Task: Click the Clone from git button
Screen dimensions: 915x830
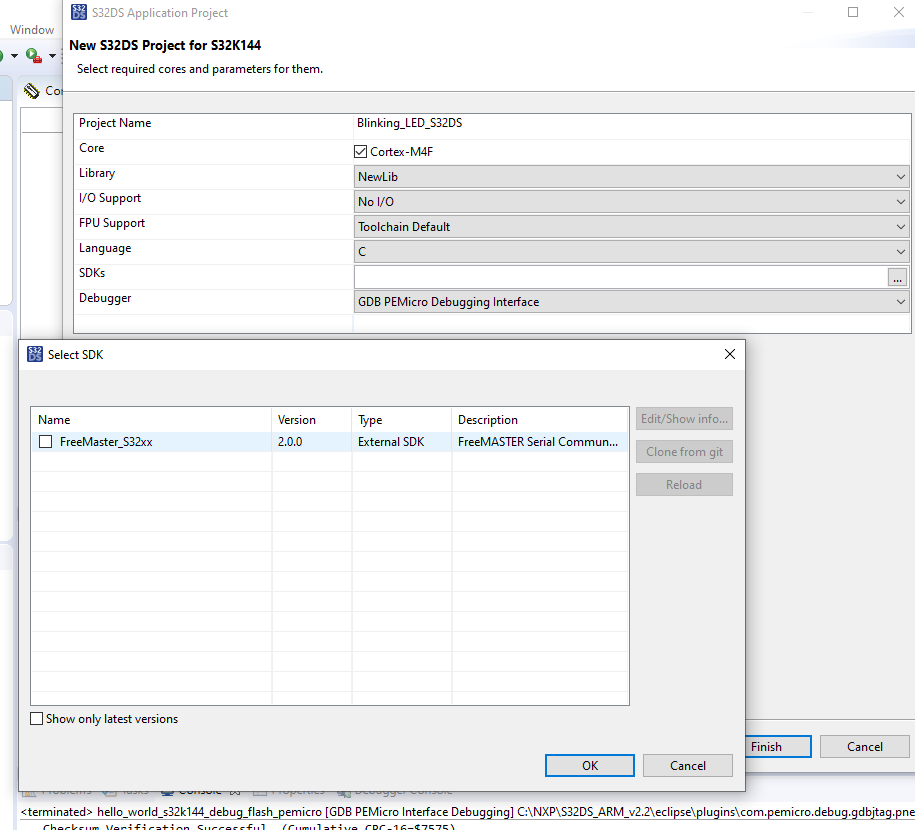Action: tap(684, 452)
